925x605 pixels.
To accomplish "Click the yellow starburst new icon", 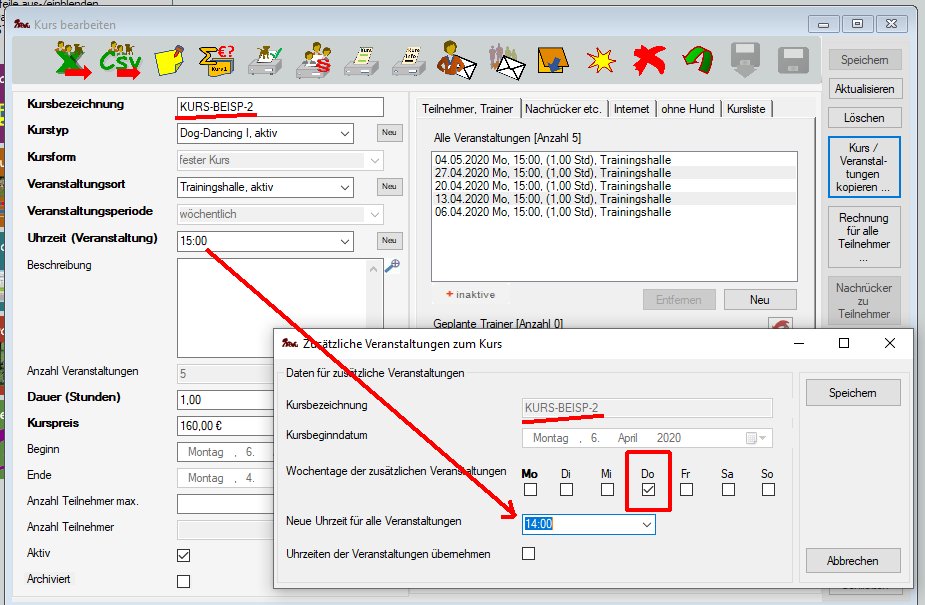I will [598, 63].
